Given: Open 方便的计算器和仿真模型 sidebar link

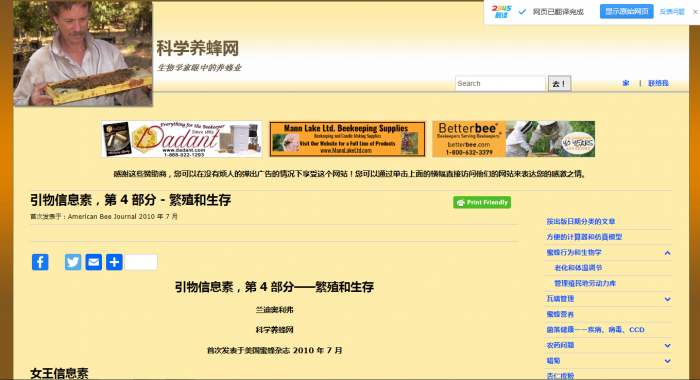Looking at the screenshot, I should [584, 237].
